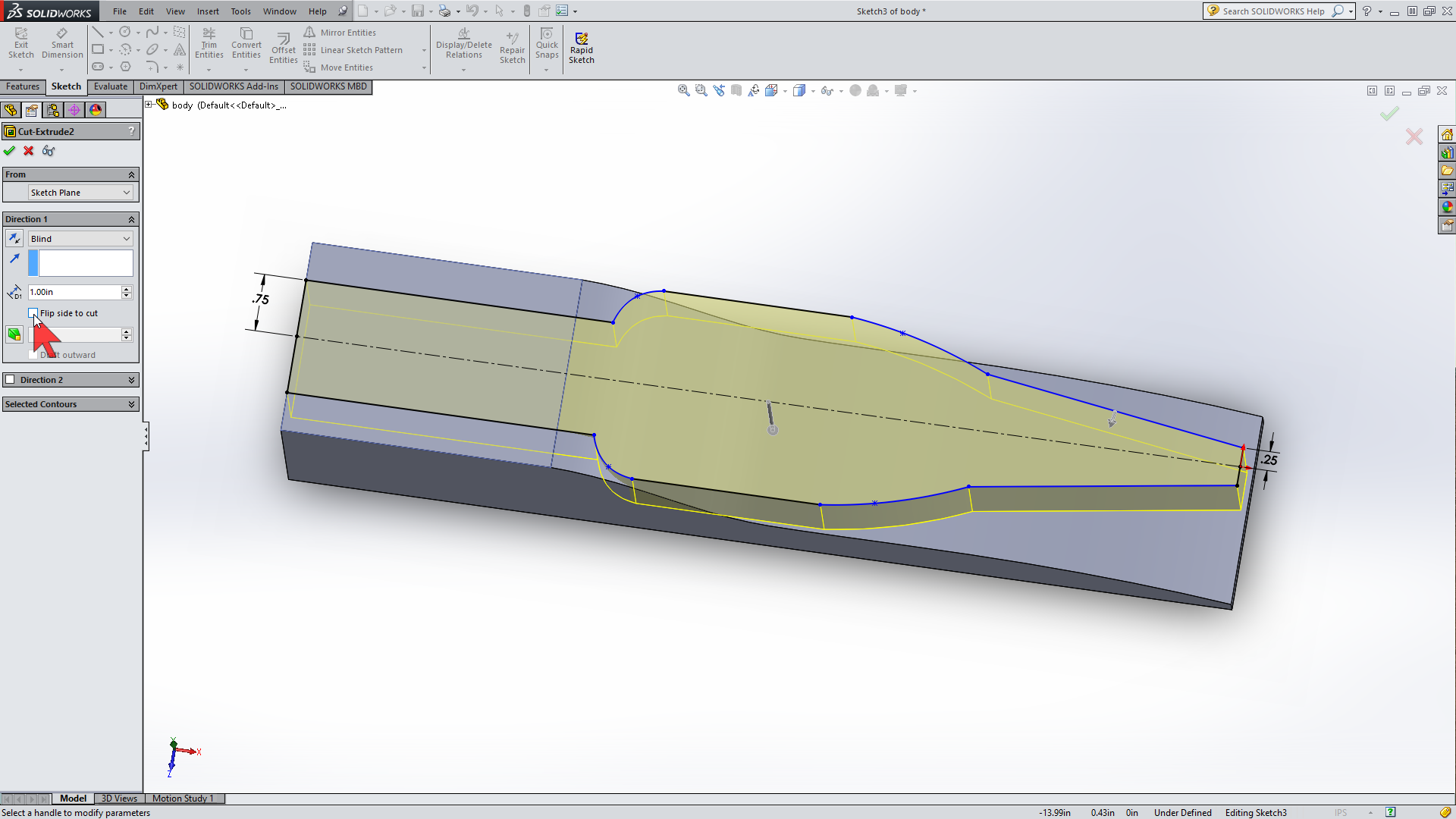The height and width of the screenshot is (819, 1456).
Task: Click the Exit Sketch icon
Action: (21, 43)
